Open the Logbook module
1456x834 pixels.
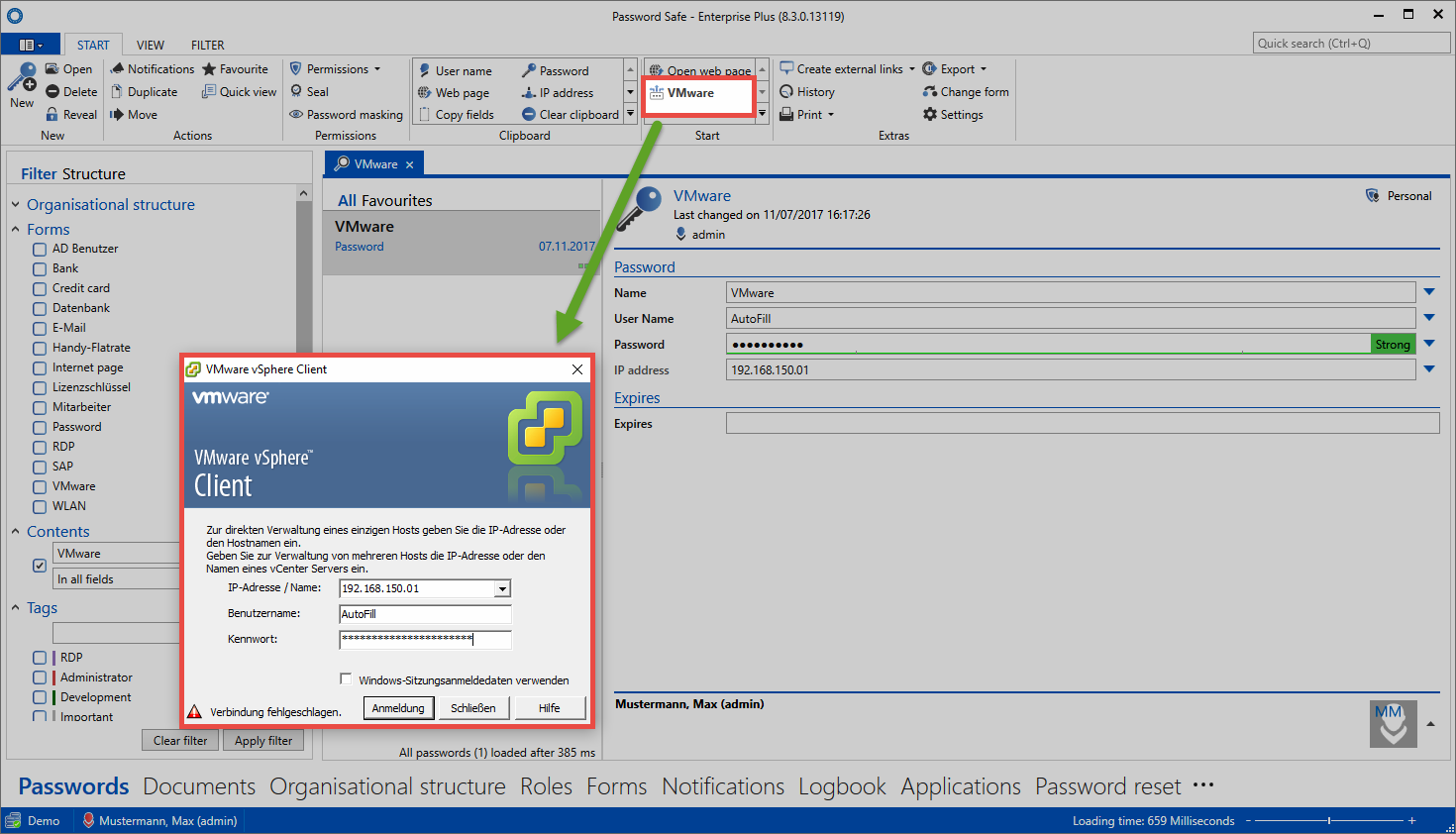click(x=842, y=786)
